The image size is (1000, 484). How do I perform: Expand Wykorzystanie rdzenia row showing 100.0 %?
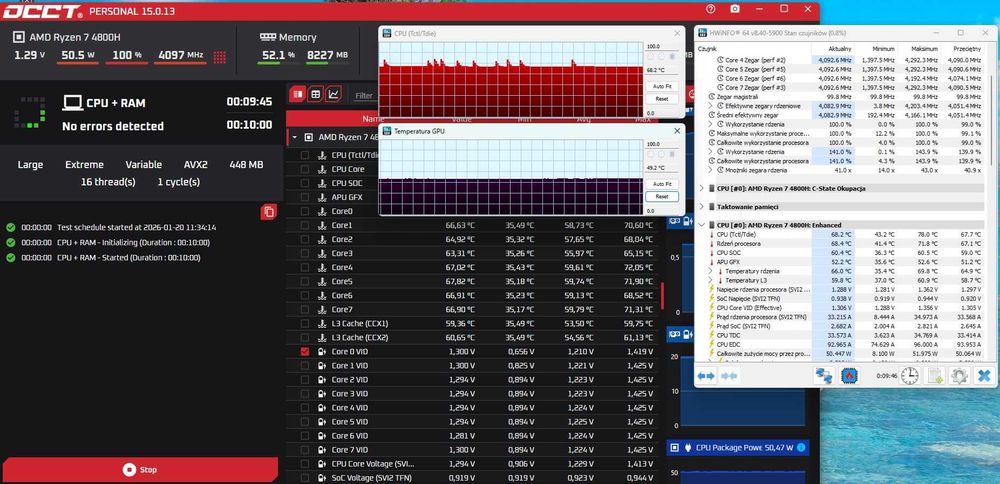711,124
